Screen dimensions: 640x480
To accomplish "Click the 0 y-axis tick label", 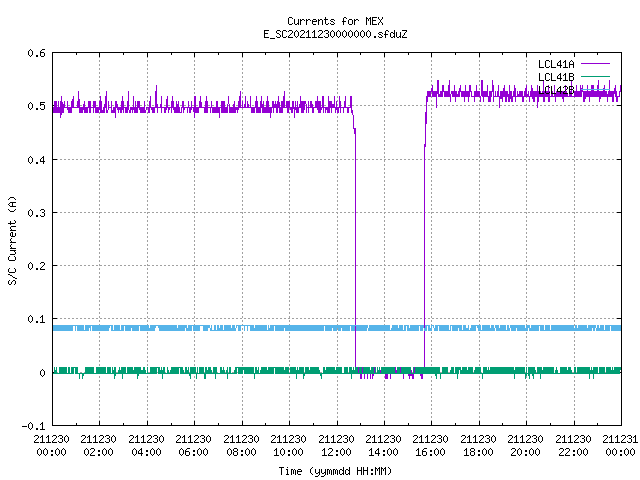I will click(42, 373).
